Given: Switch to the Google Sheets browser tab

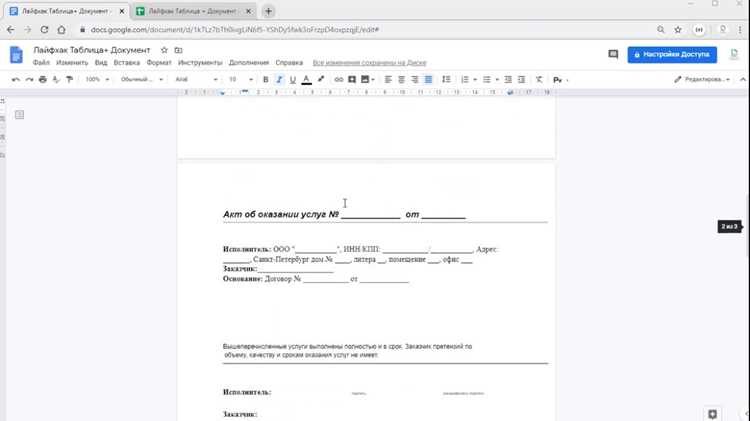Looking at the screenshot, I should click(x=192, y=11).
